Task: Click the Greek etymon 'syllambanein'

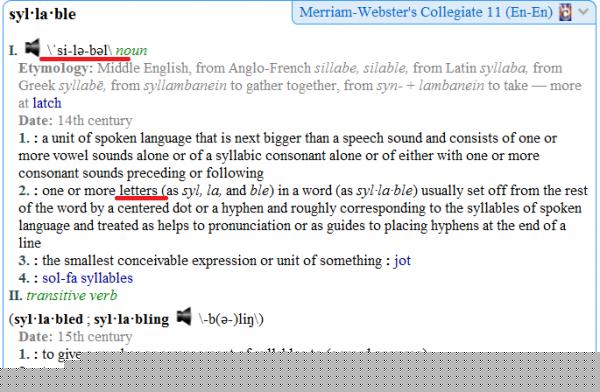Action: 185,86
